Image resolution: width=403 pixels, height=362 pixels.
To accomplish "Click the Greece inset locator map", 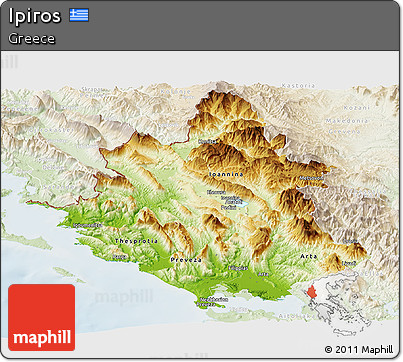I will pos(339,304).
